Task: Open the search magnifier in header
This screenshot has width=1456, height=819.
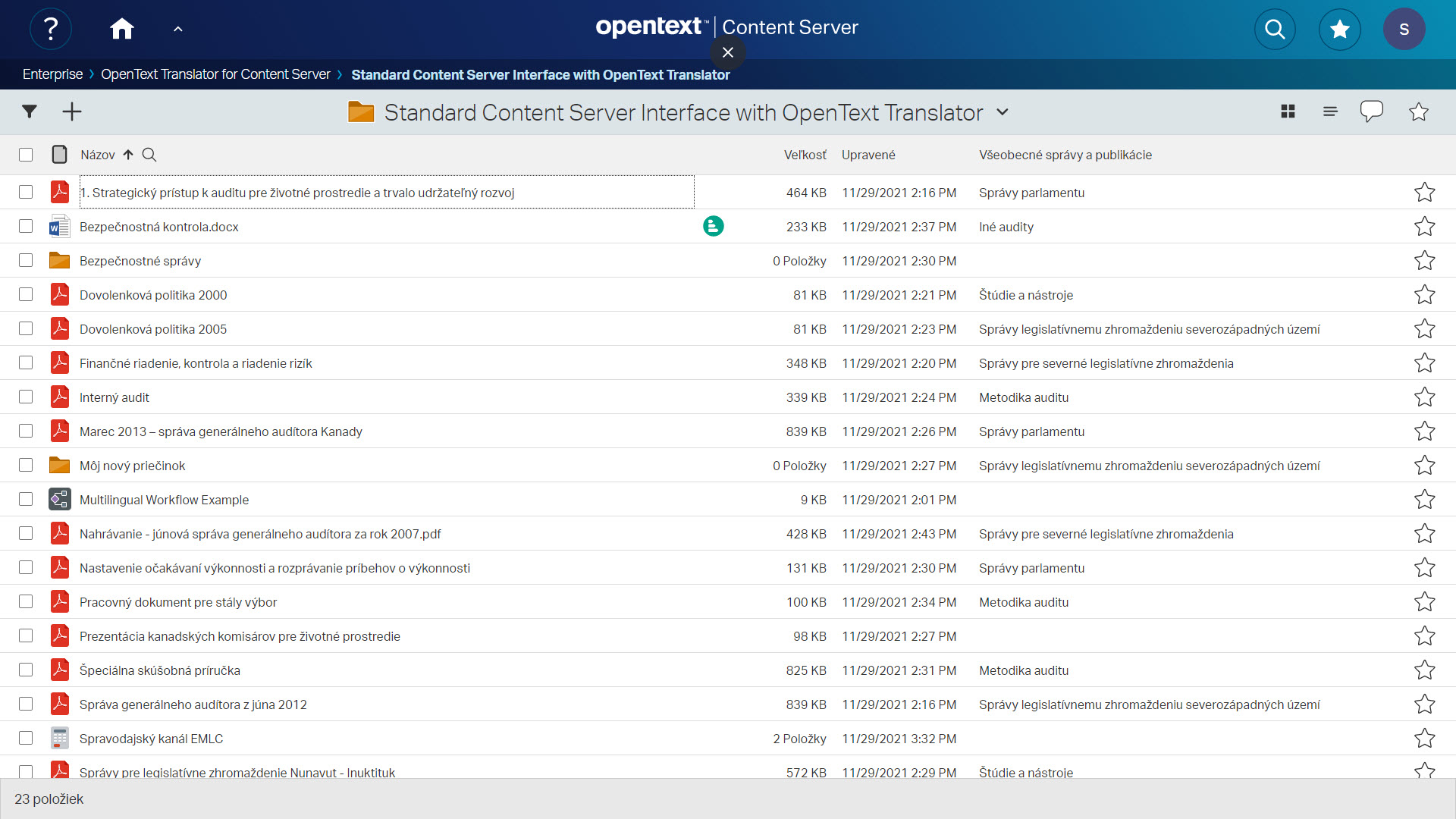Action: click(x=1275, y=29)
